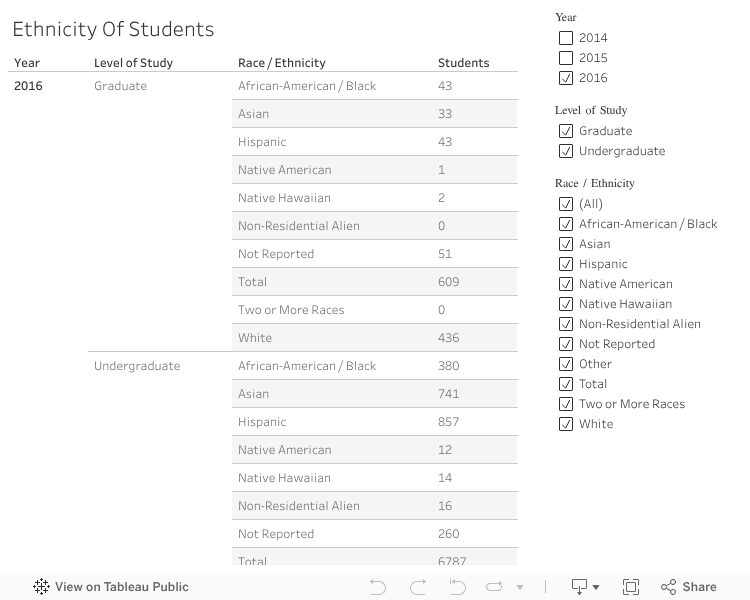Toggle the (All) race filter checkbox
Viewport: 750px width, 600px height.
point(566,204)
